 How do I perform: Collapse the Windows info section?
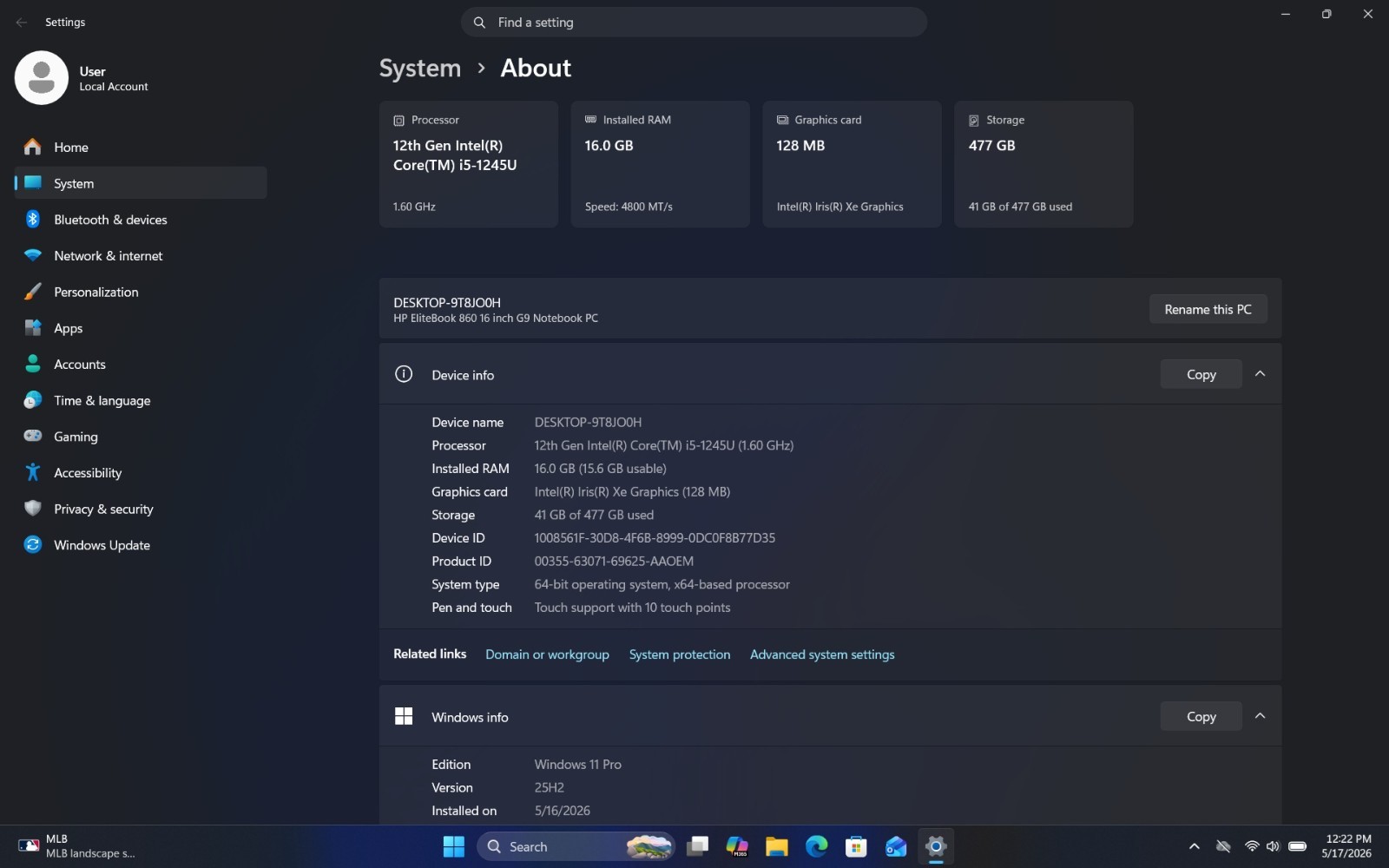[1261, 716]
